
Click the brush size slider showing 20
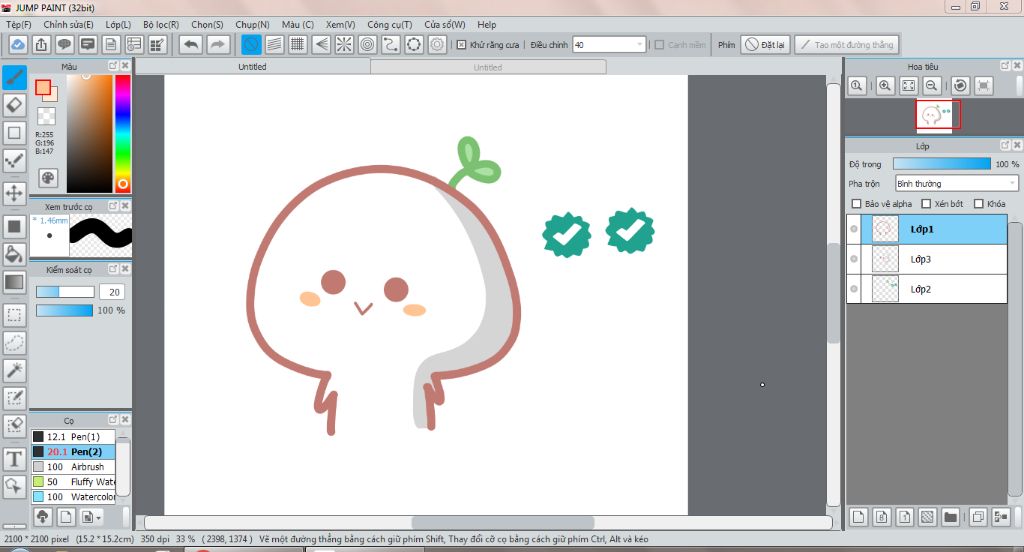(65, 292)
